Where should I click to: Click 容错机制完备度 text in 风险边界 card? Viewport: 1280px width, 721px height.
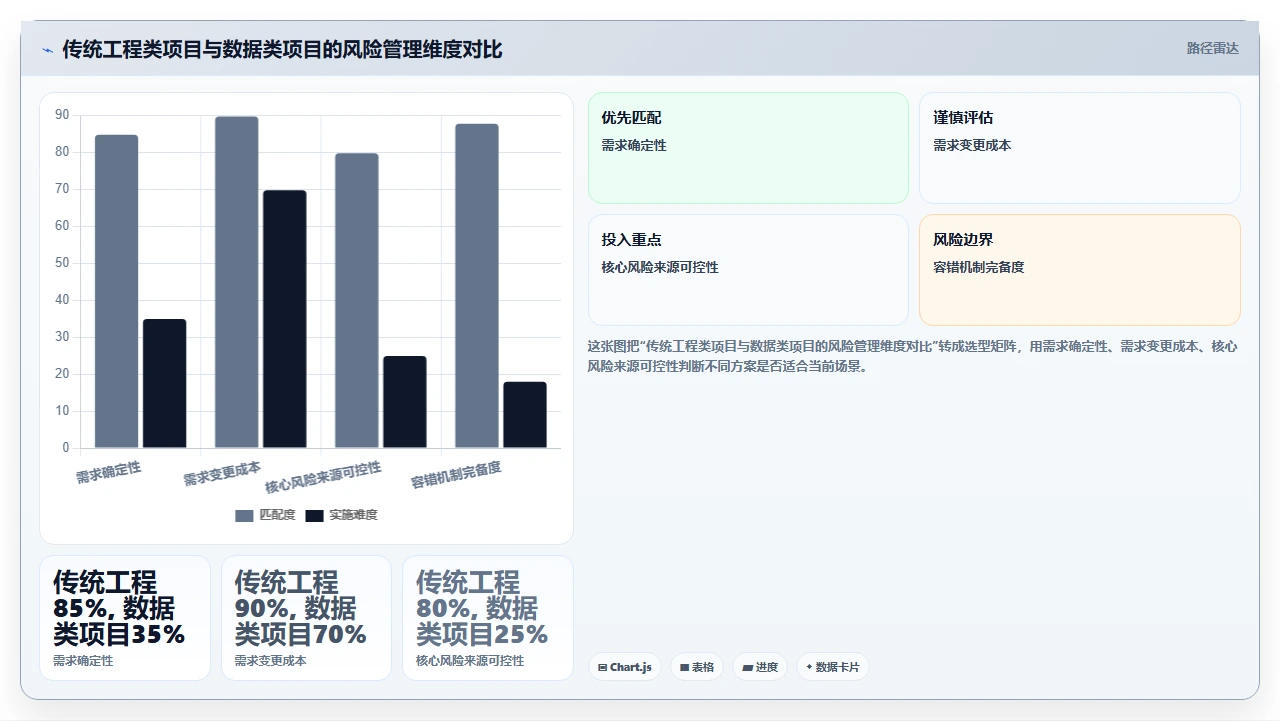(979, 267)
